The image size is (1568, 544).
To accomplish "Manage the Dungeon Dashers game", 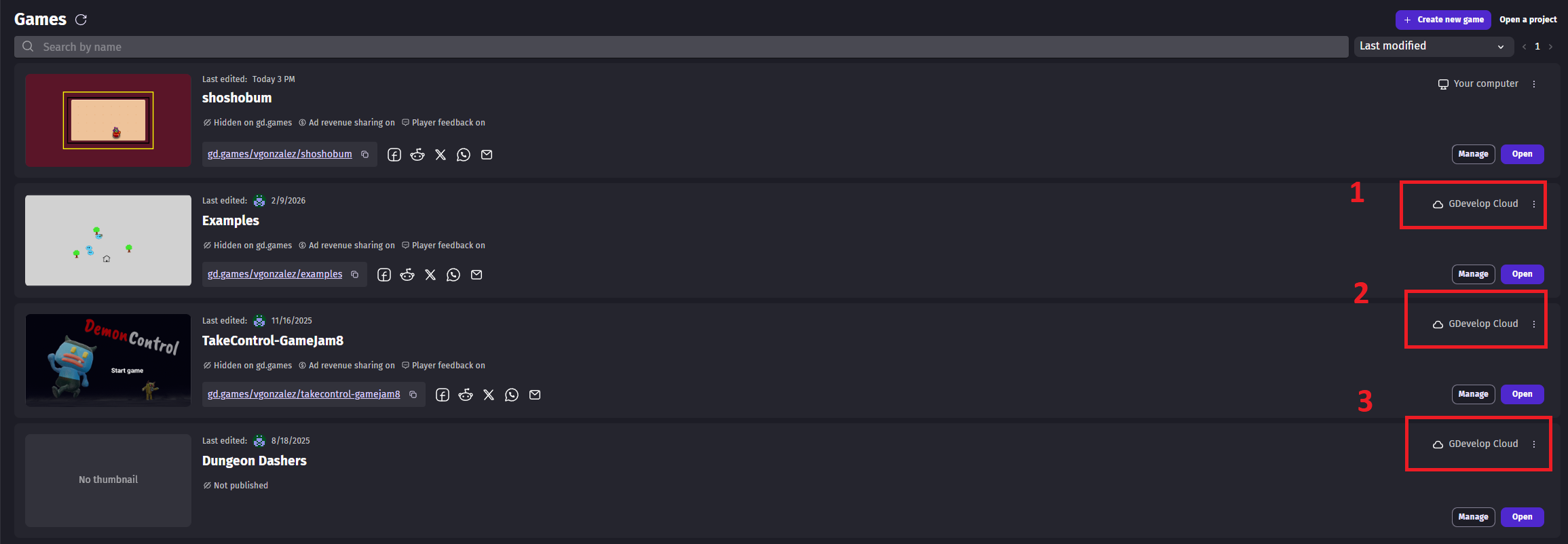I will 1473,517.
